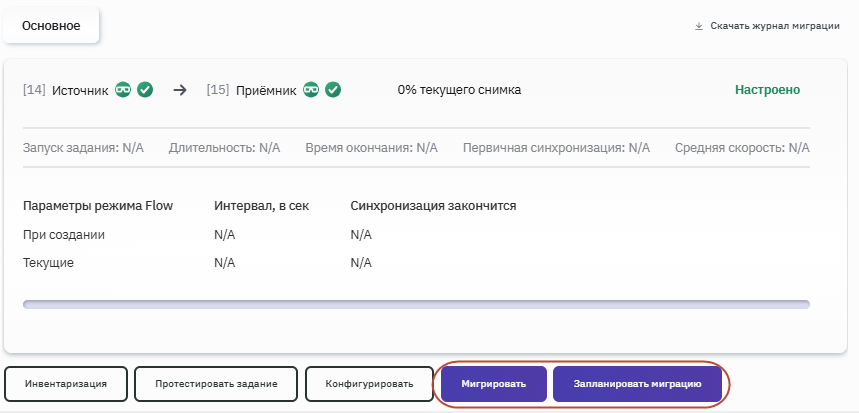Image resolution: width=859 pixels, height=413 pixels.
Task: Click the 0% текущего снимка text
Action: pyautogui.click(x=459, y=90)
